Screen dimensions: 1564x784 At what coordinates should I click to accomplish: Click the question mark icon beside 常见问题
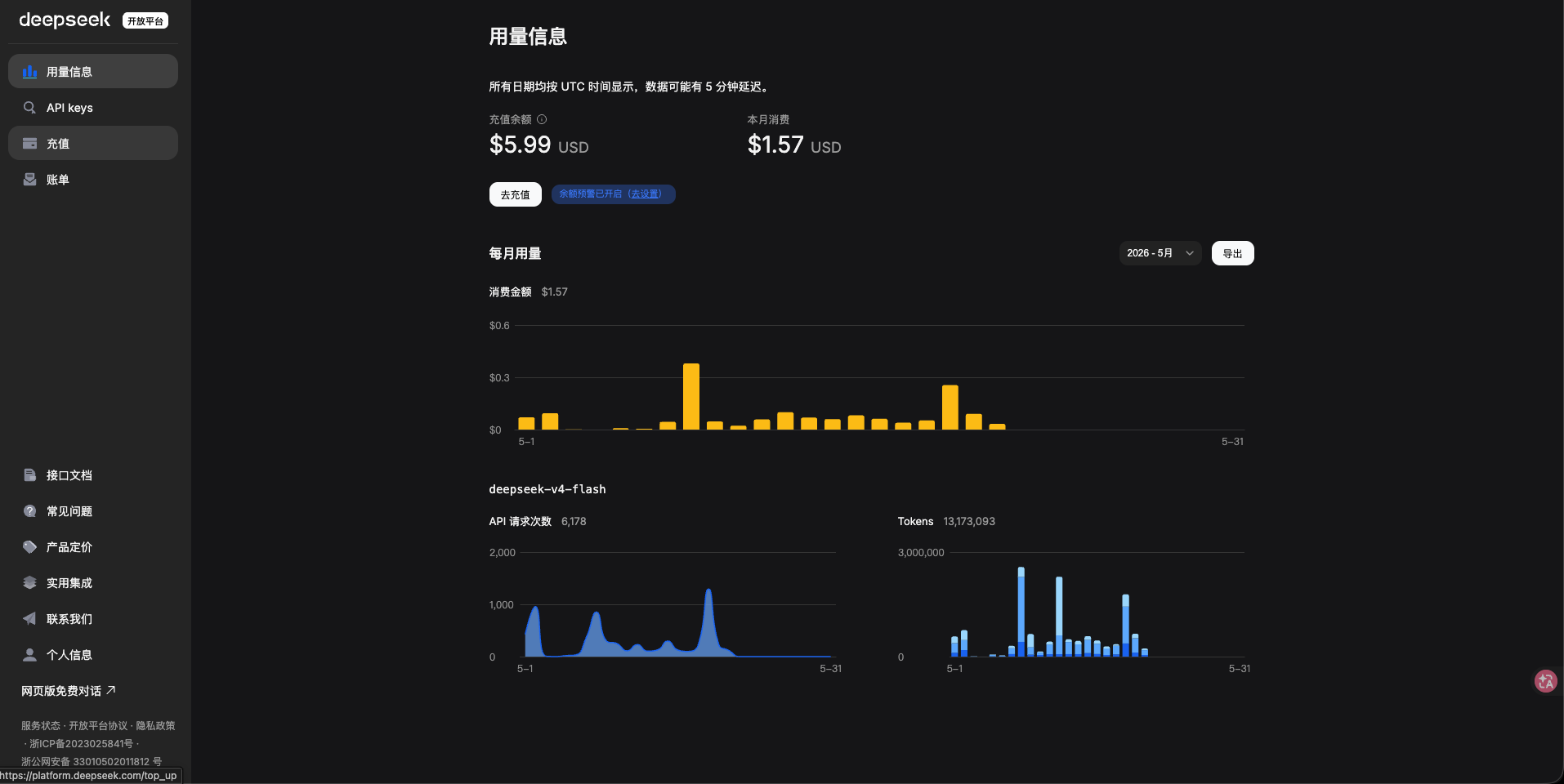coord(29,511)
